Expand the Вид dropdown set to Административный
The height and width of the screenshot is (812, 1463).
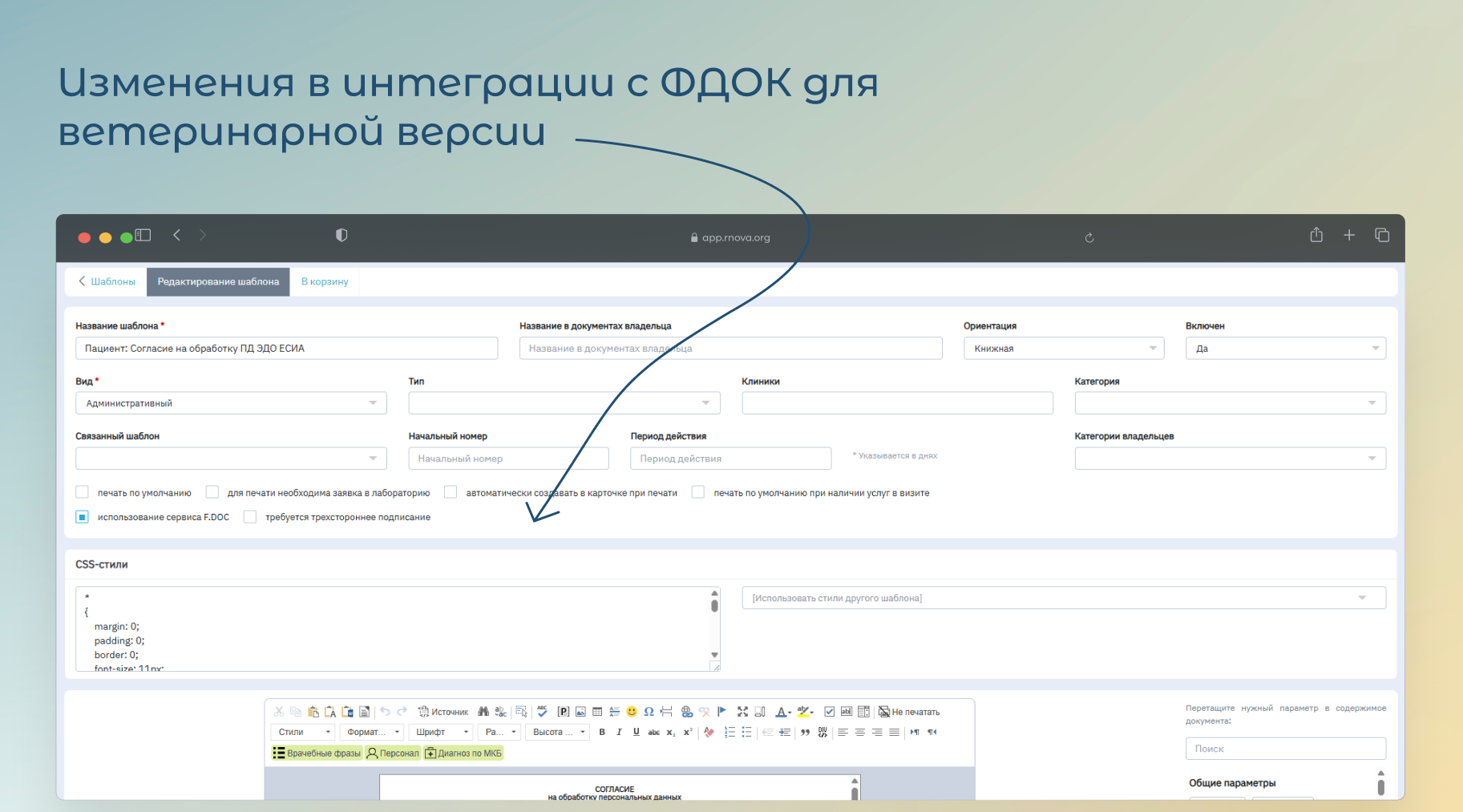click(x=231, y=403)
